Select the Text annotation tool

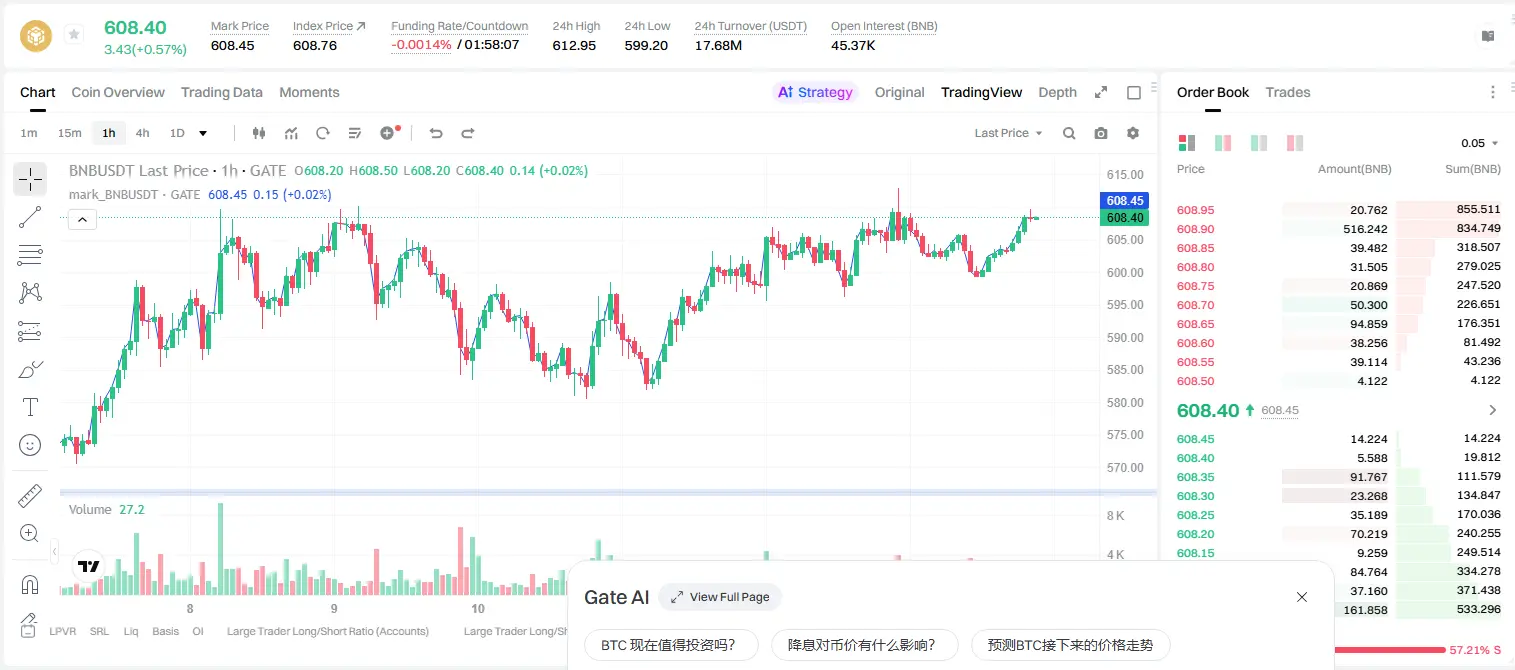coord(30,407)
